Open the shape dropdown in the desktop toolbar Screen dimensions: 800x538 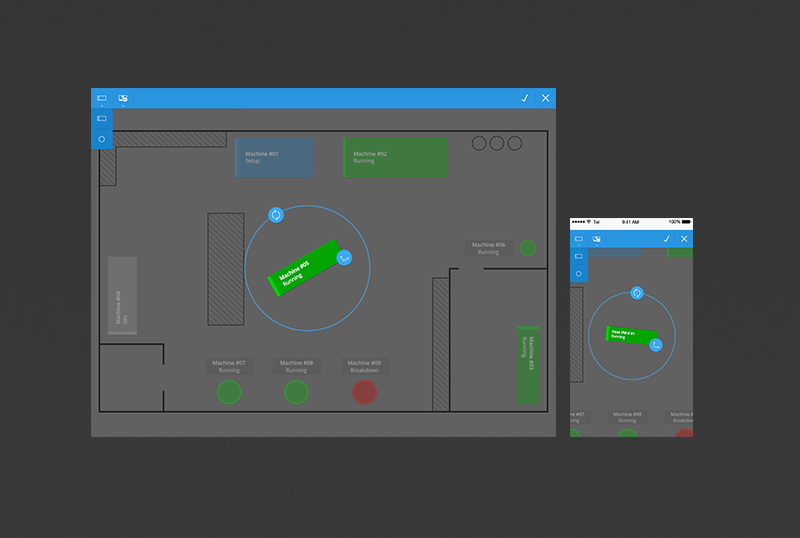(x=102, y=98)
